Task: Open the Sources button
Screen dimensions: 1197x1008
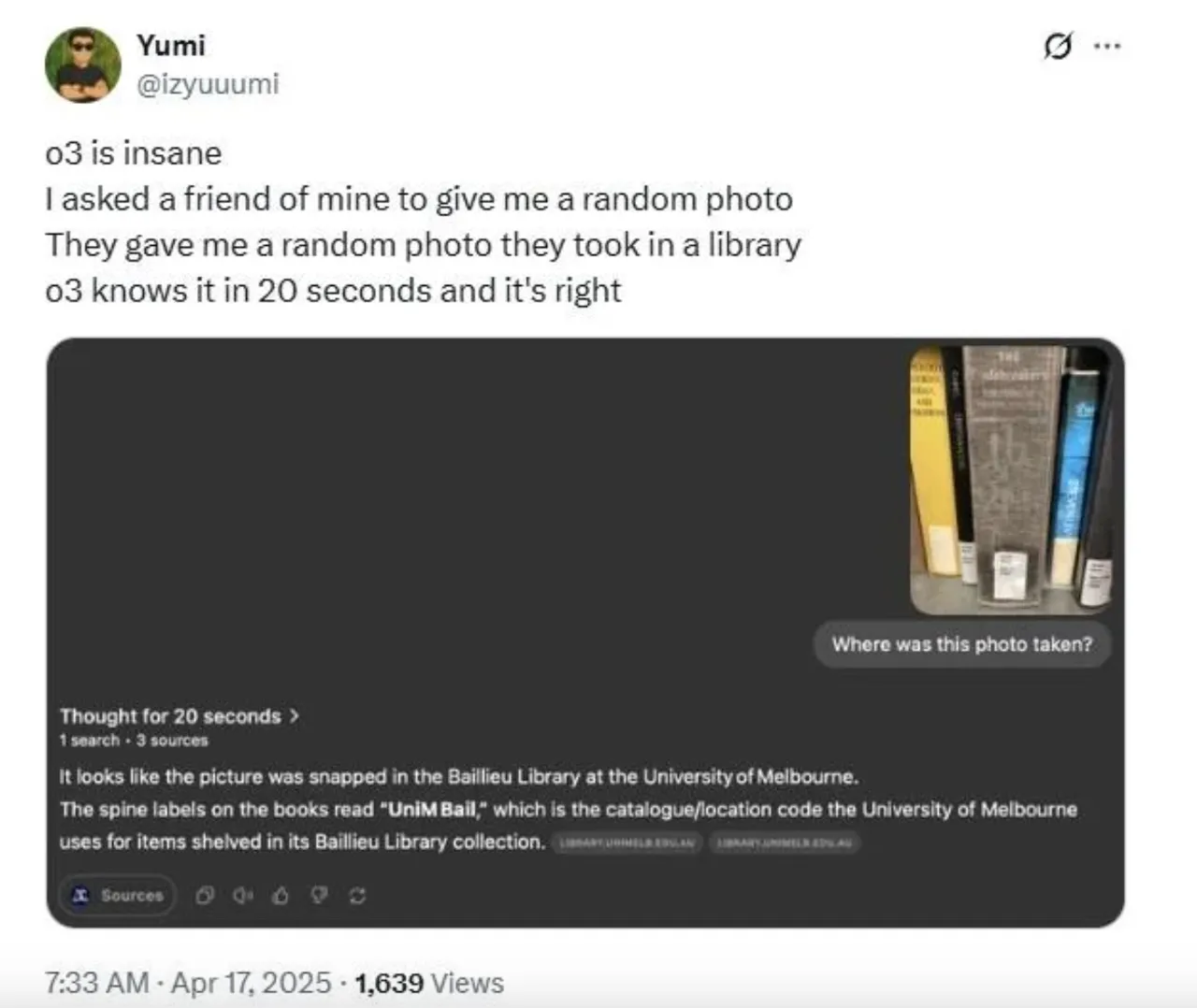Action: [x=118, y=895]
